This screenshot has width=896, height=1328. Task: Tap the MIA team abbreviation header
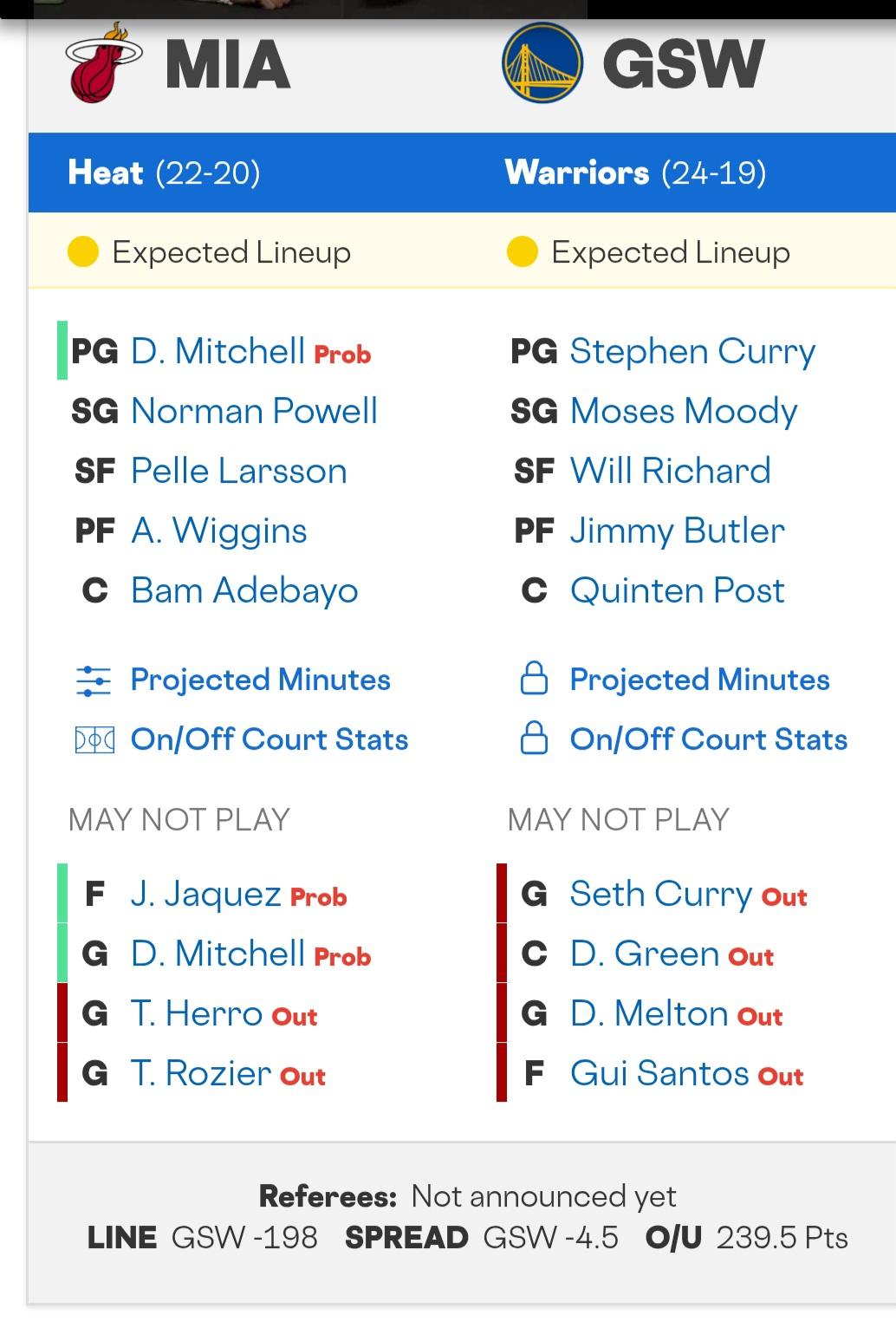[228, 65]
